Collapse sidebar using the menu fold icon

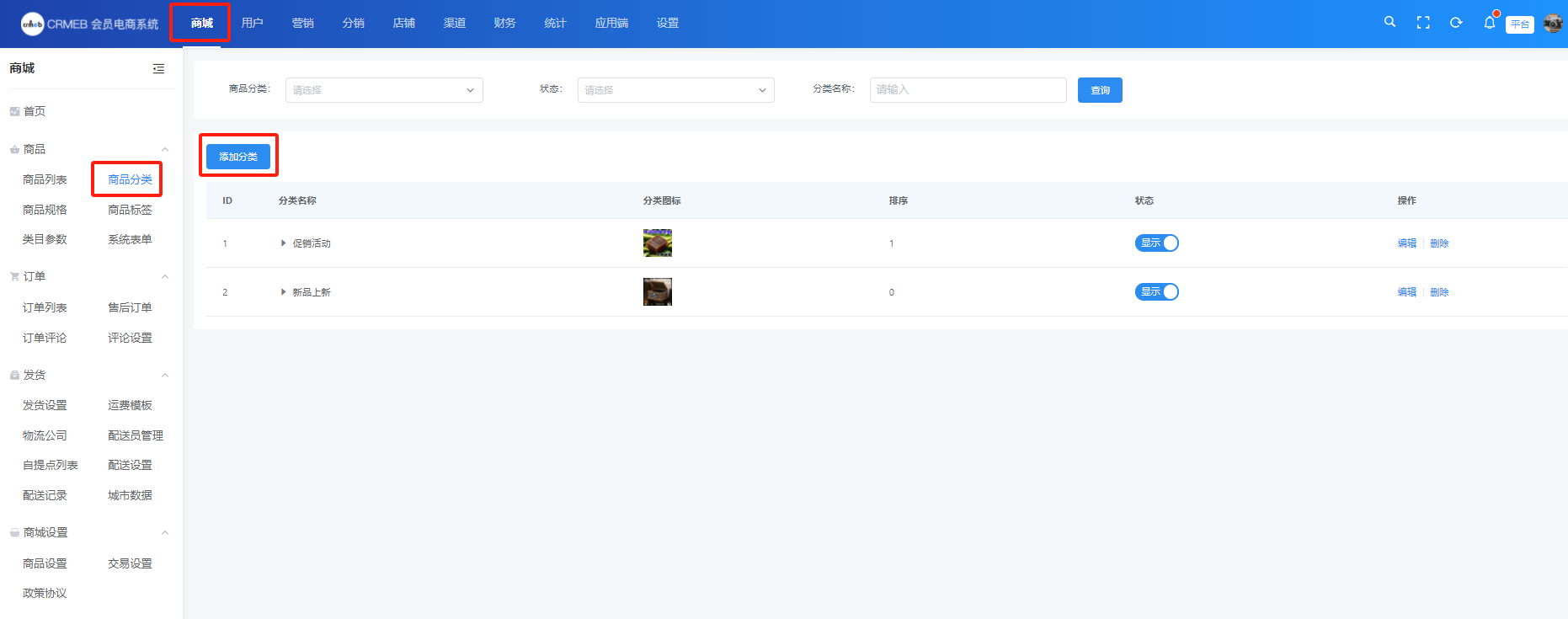158,69
